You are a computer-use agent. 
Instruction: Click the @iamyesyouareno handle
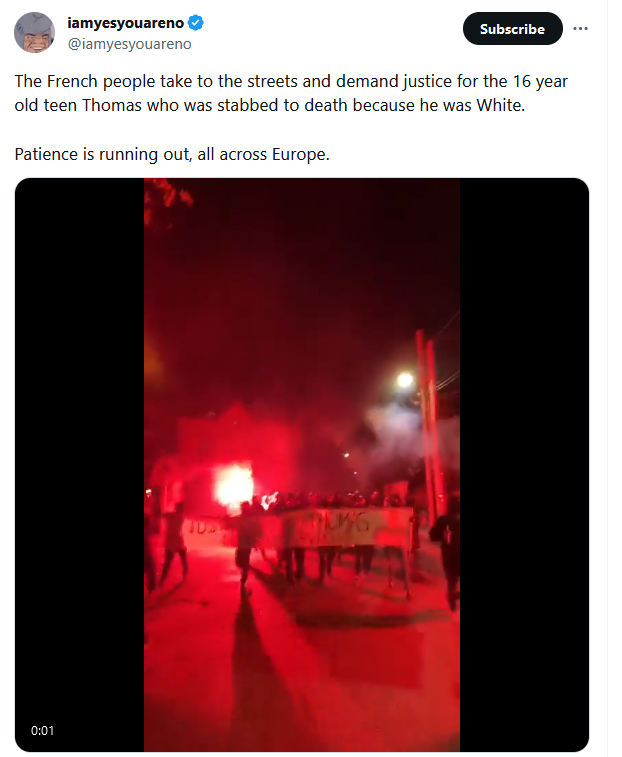click(129, 44)
